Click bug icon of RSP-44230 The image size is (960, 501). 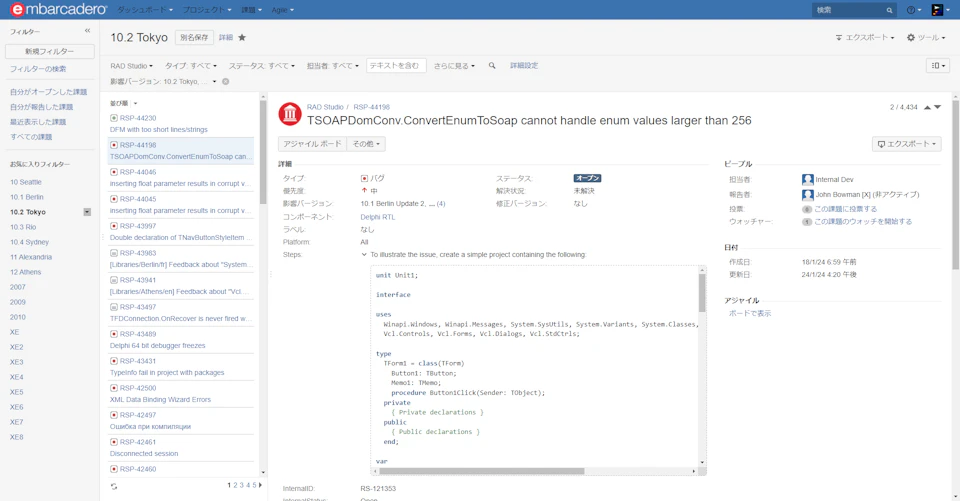(x=114, y=118)
